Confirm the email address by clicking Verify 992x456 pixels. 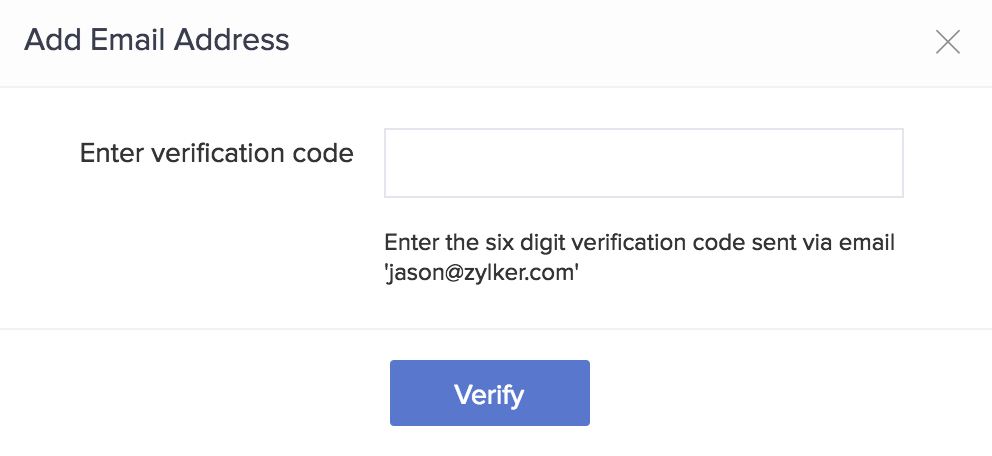(489, 393)
